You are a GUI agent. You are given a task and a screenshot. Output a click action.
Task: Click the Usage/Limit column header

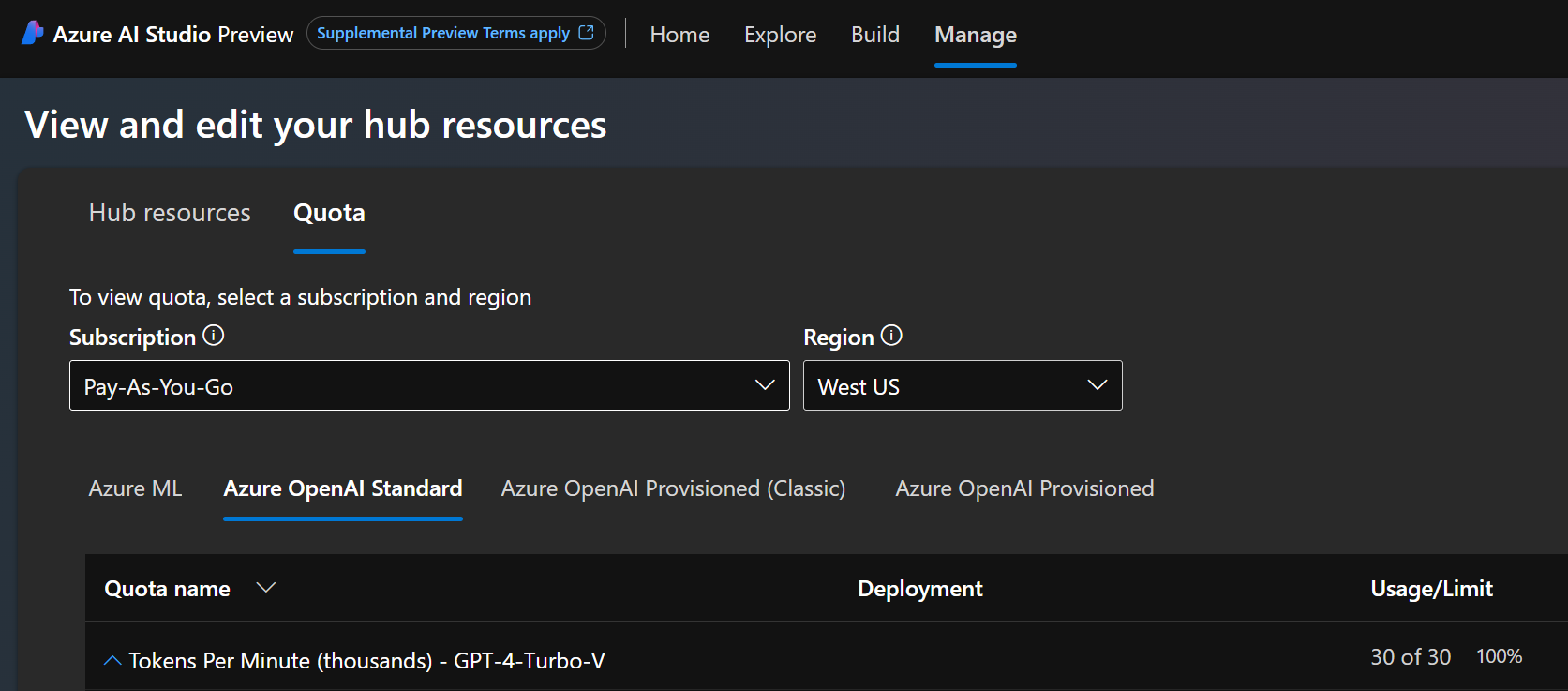(1431, 589)
